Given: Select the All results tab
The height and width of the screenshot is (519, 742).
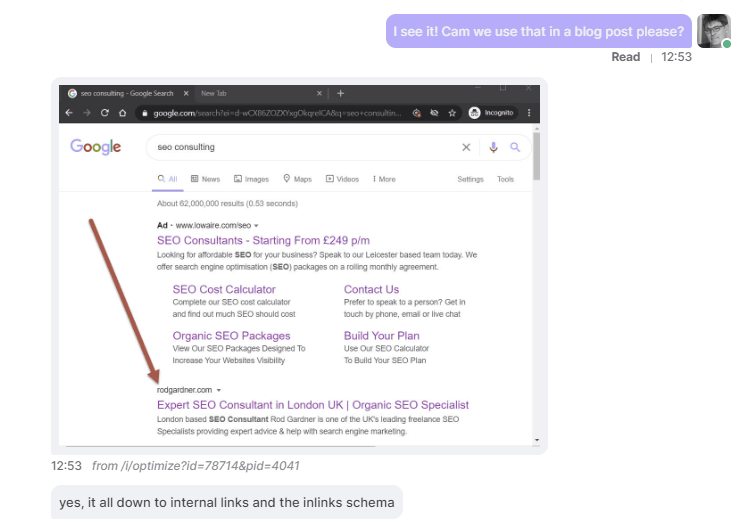Looking at the screenshot, I should pyautogui.click(x=168, y=179).
